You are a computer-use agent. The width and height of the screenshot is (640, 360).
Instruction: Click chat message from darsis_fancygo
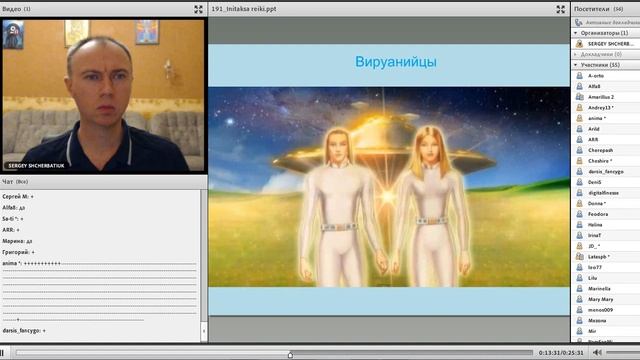tap(24, 330)
